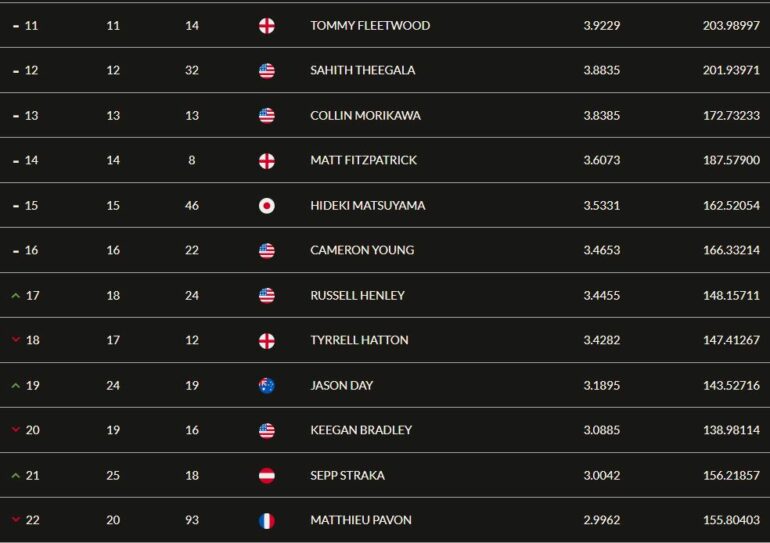Click the green up arrow at rank 17
The height and width of the screenshot is (543, 770).
16,296
